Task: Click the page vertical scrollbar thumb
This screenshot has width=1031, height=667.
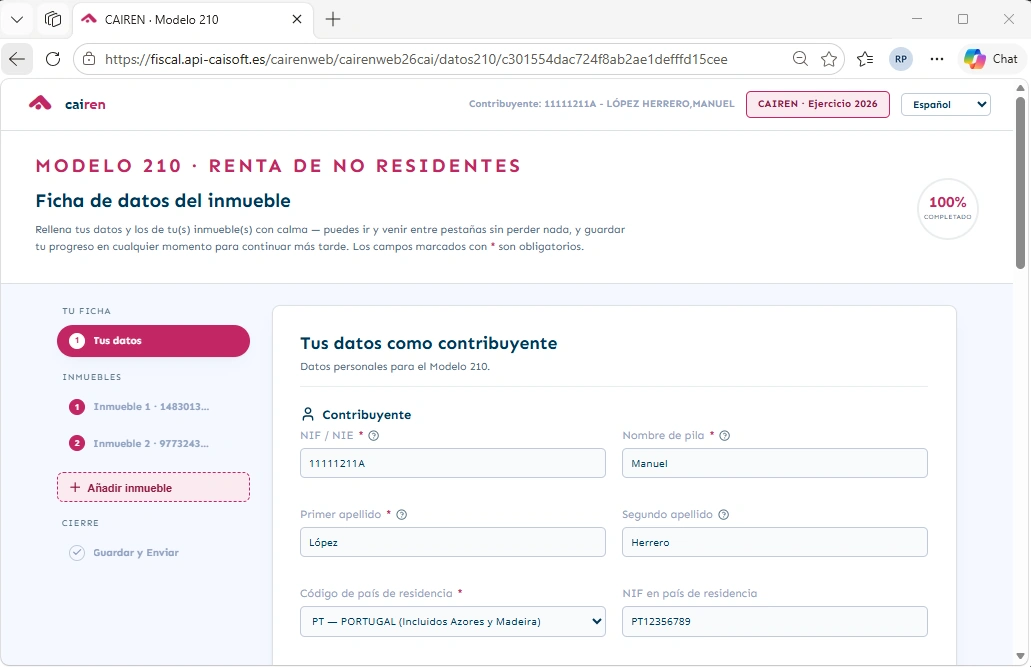Action: click(1020, 183)
